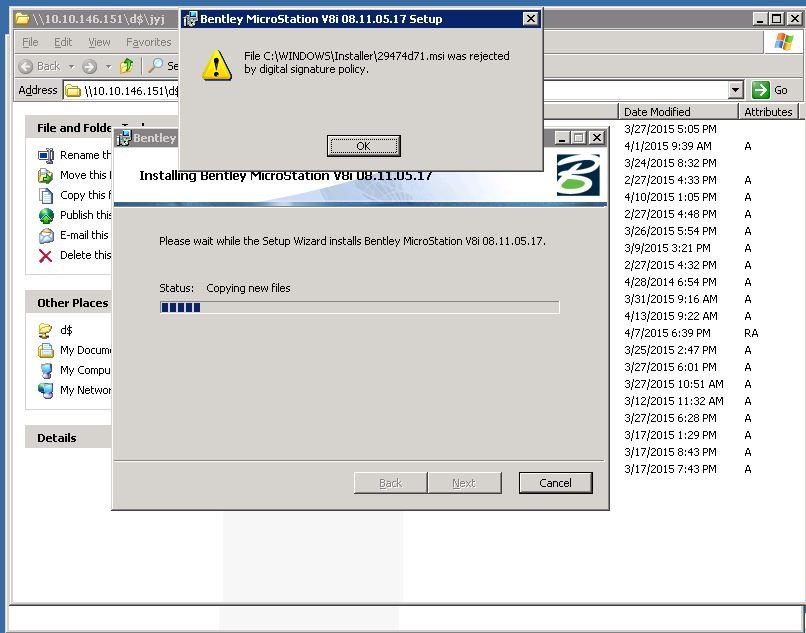Click Rename this file task icon
The width and height of the screenshot is (806, 633).
46,155
